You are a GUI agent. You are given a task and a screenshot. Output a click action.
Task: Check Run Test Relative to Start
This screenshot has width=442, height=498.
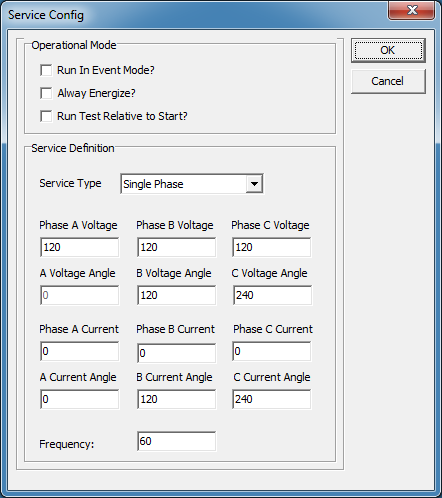[46, 116]
